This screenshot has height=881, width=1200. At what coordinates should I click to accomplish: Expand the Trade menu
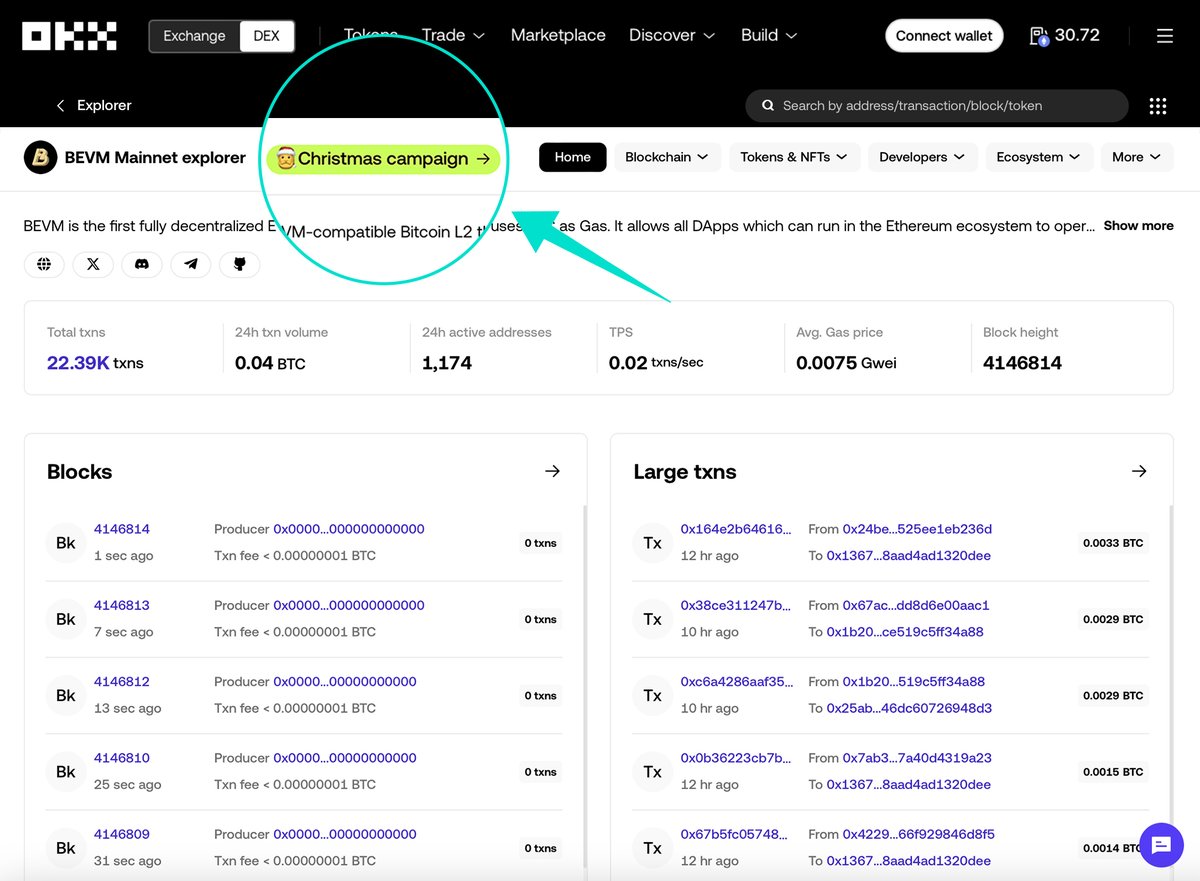tap(453, 35)
